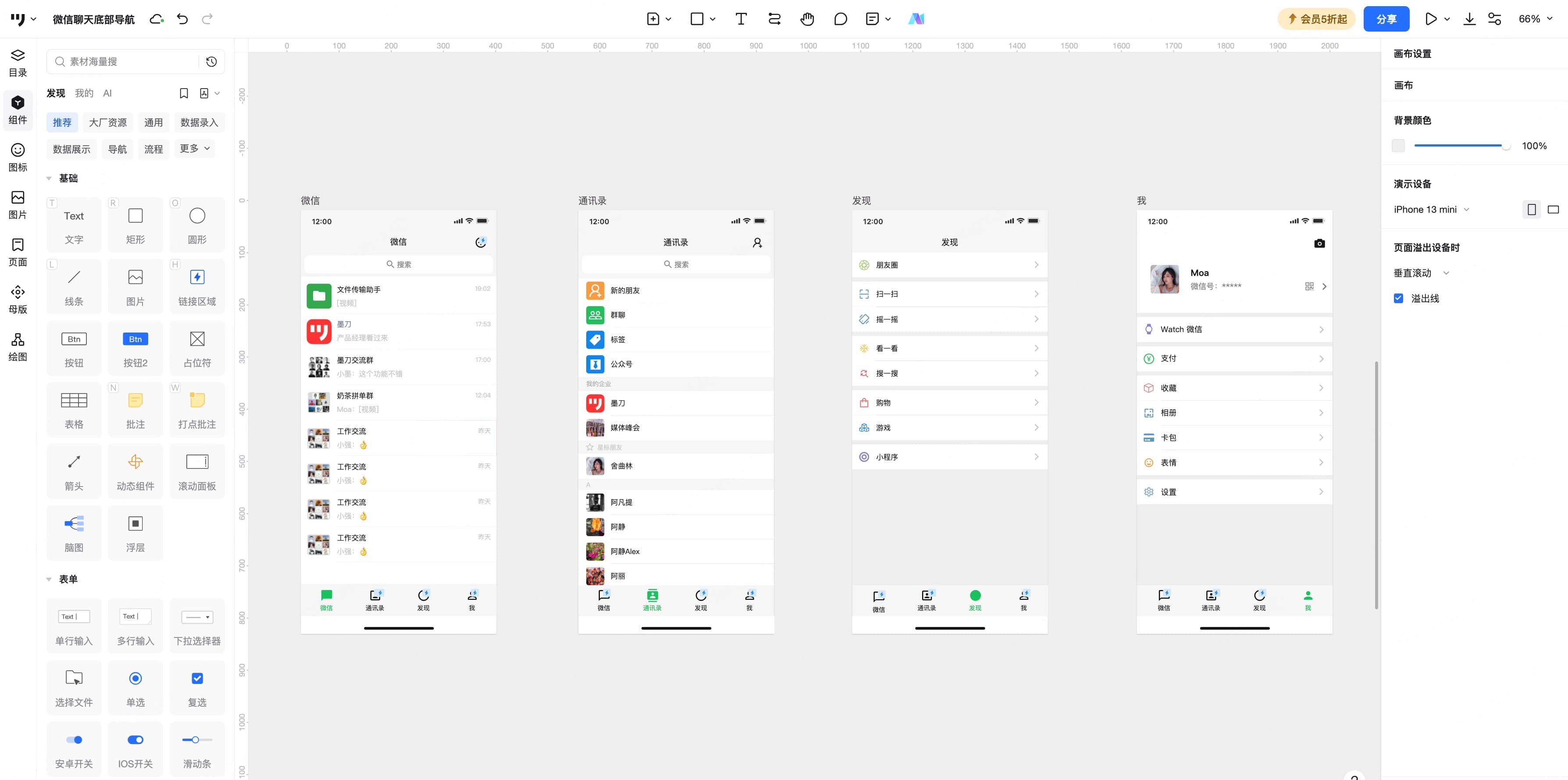Click the background color swatch
Viewport: 1568px width, 780px height.
[x=1398, y=146]
